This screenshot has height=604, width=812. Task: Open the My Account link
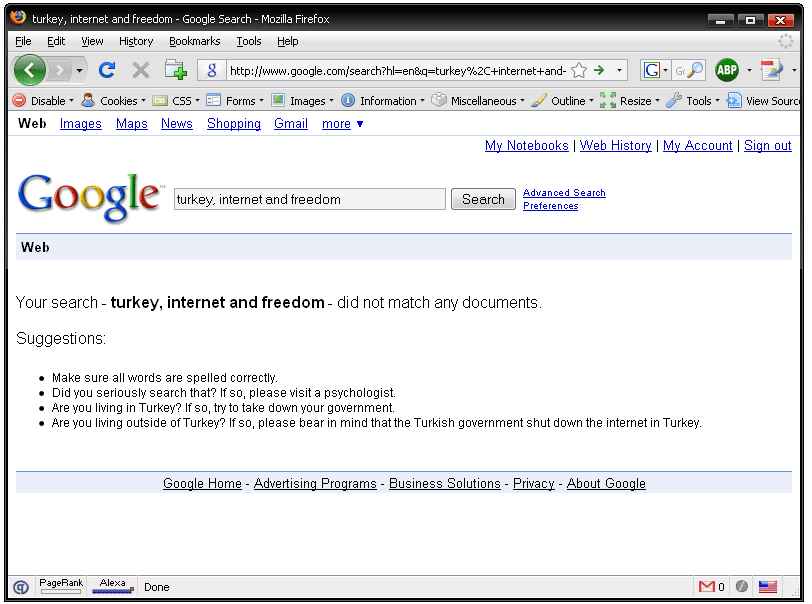click(698, 146)
